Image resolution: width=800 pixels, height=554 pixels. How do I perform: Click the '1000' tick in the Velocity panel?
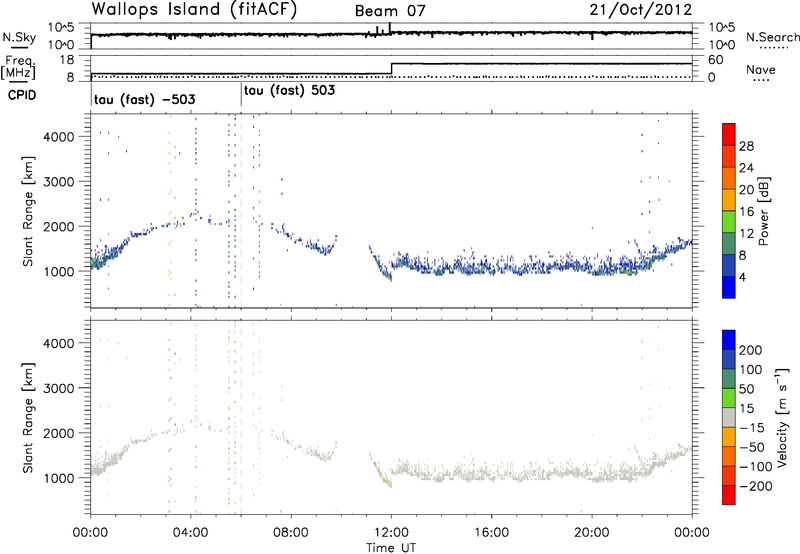tap(59, 478)
